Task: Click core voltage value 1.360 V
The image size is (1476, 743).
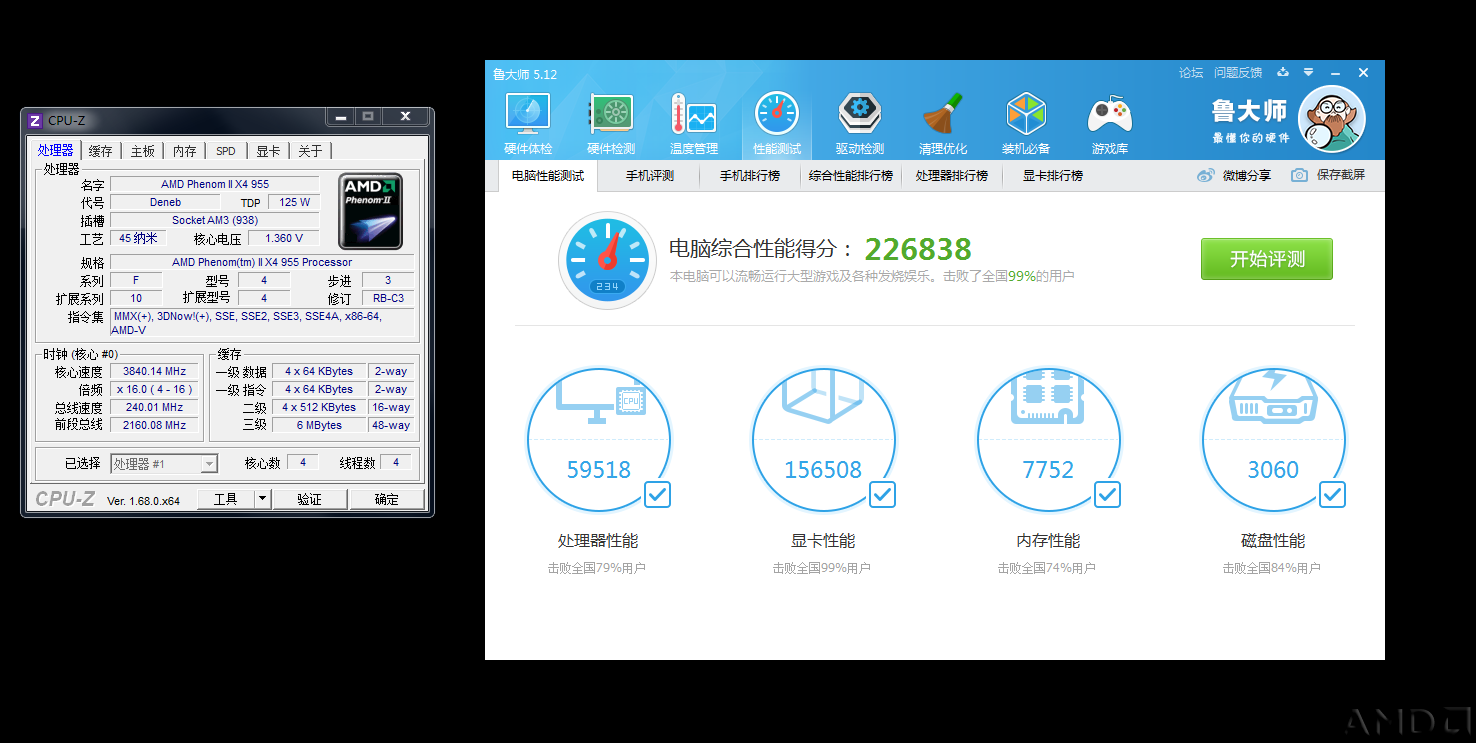Action: pyautogui.click(x=284, y=238)
